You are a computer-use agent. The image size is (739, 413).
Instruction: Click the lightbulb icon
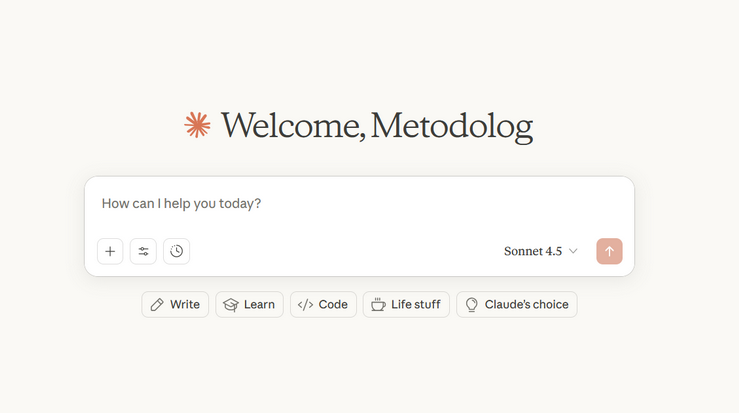pyautogui.click(x=471, y=305)
